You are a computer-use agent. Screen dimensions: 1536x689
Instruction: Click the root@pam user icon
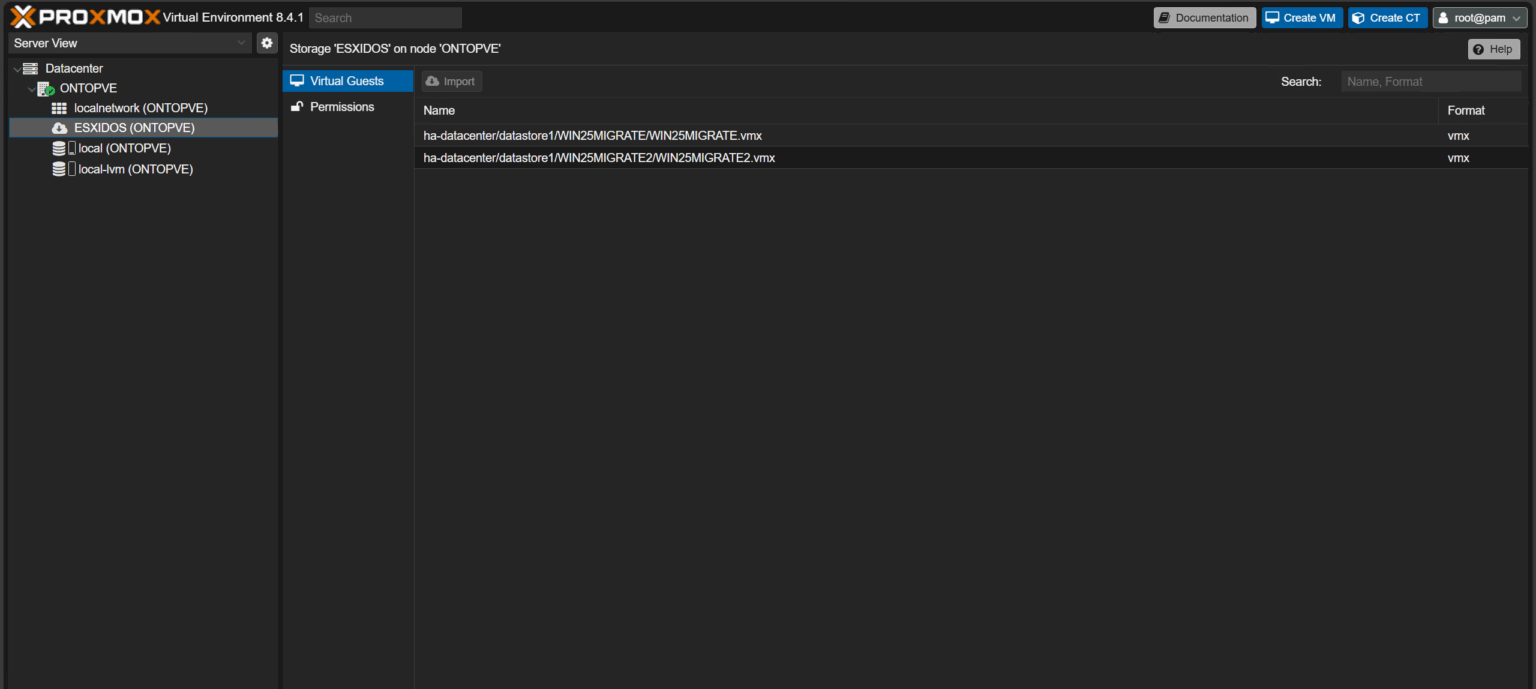tap(1443, 18)
